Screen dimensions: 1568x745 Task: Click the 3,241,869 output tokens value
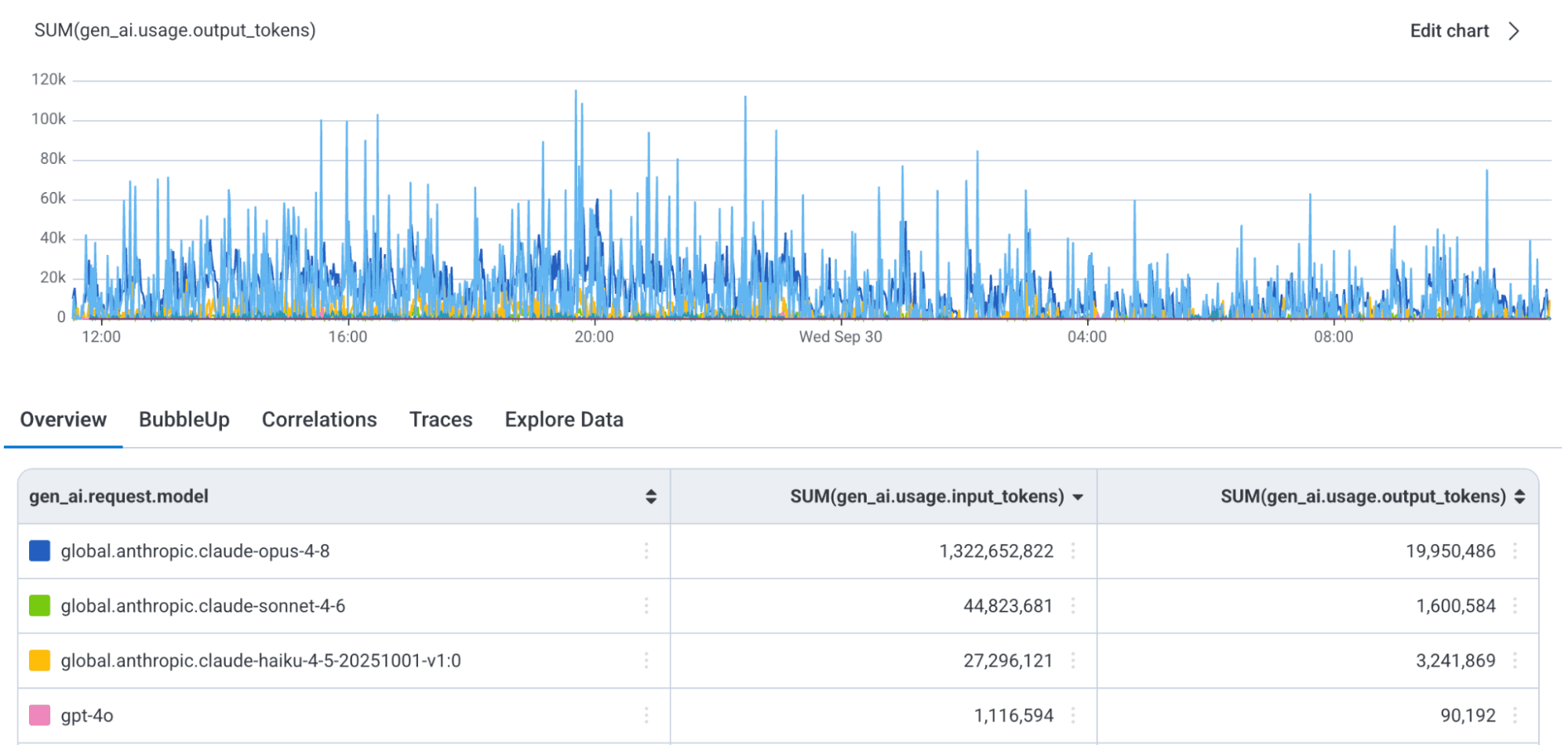tap(1456, 661)
